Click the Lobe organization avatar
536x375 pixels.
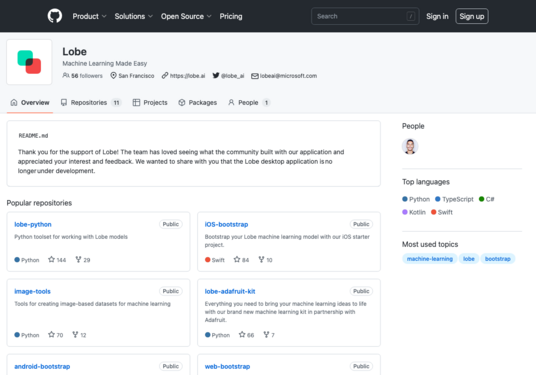[29, 62]
